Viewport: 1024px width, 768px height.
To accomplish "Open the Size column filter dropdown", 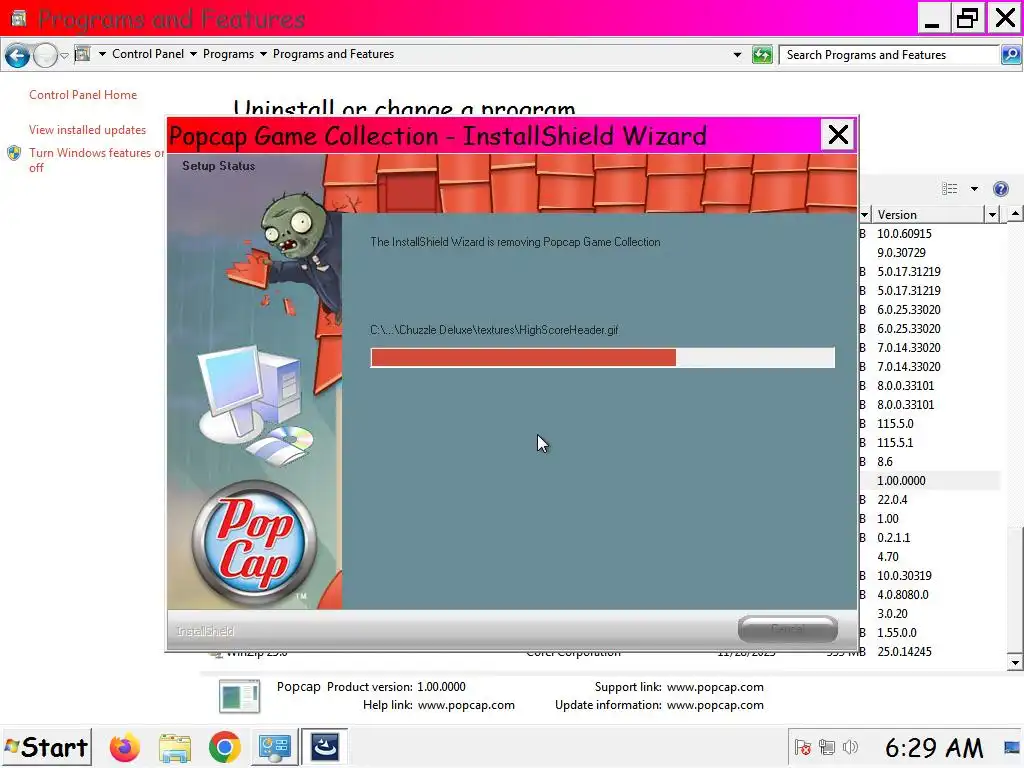I will [865, 215].
